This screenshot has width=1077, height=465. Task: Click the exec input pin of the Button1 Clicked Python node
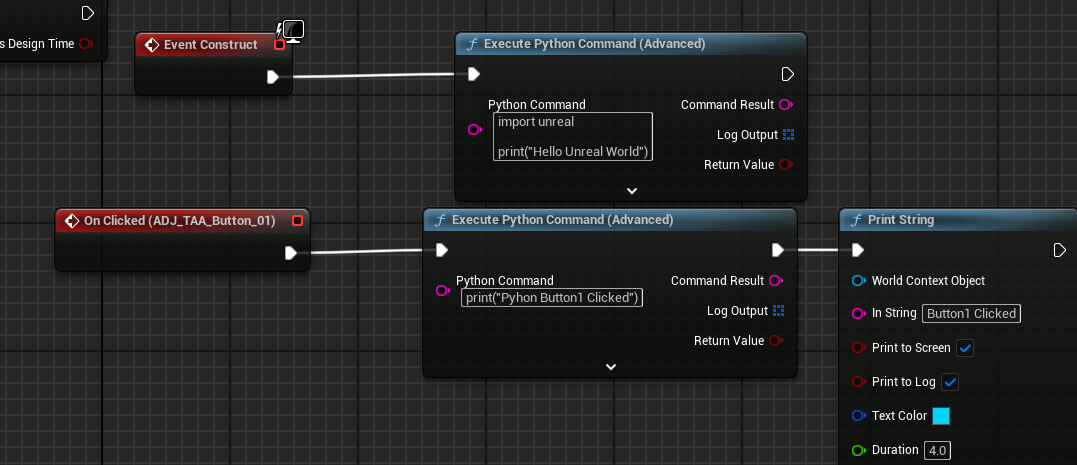click(x=442, y=250)
